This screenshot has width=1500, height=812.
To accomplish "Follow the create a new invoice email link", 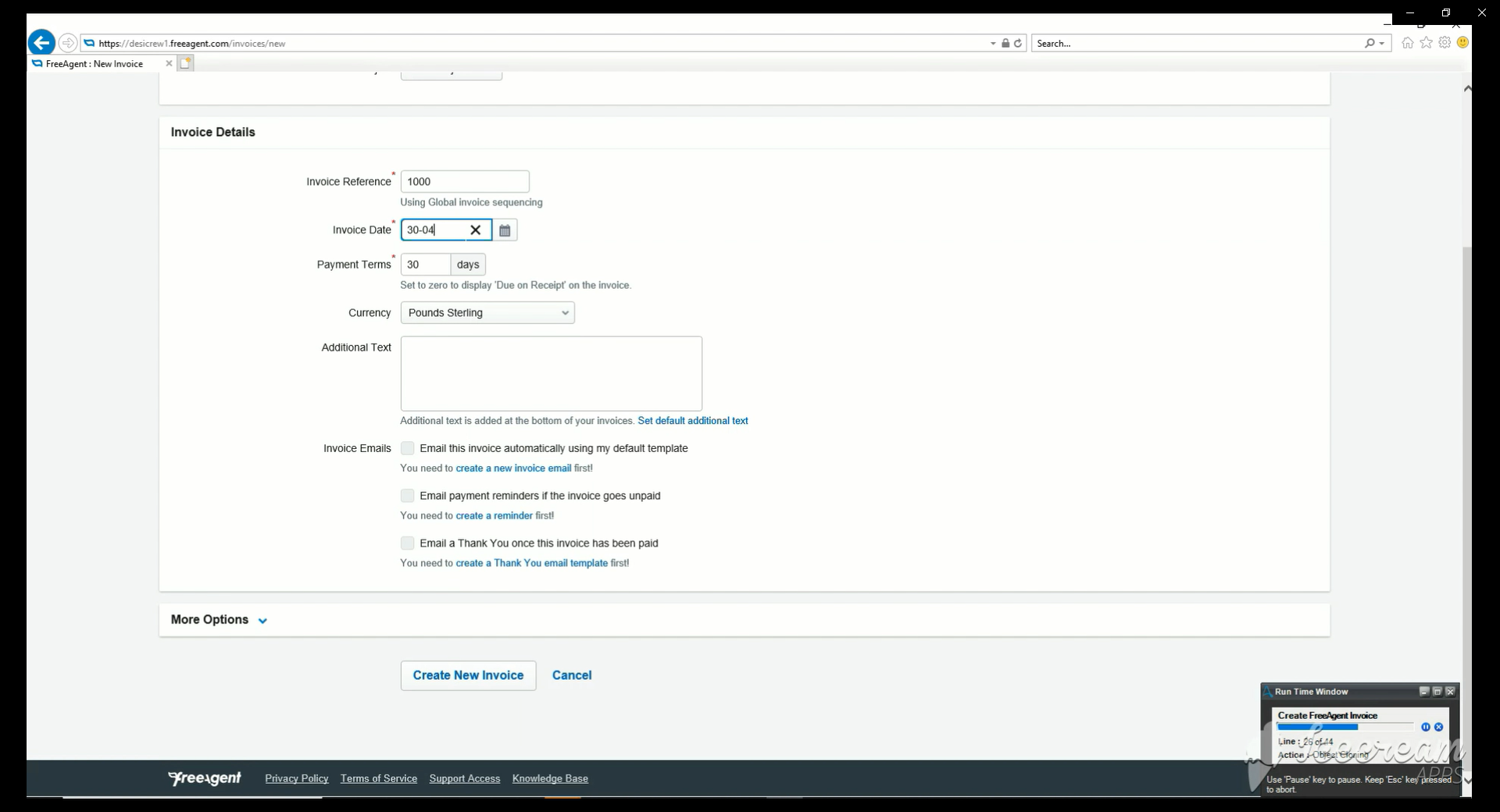I will 513,468.
